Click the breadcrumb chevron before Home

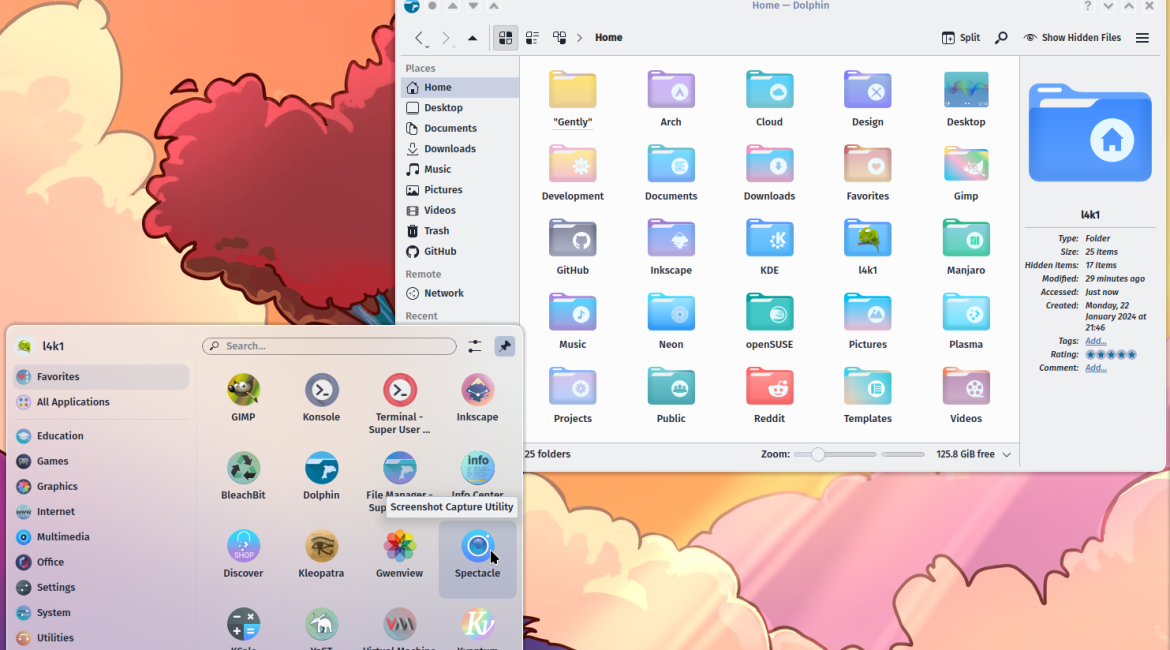[x=579, y=38]
